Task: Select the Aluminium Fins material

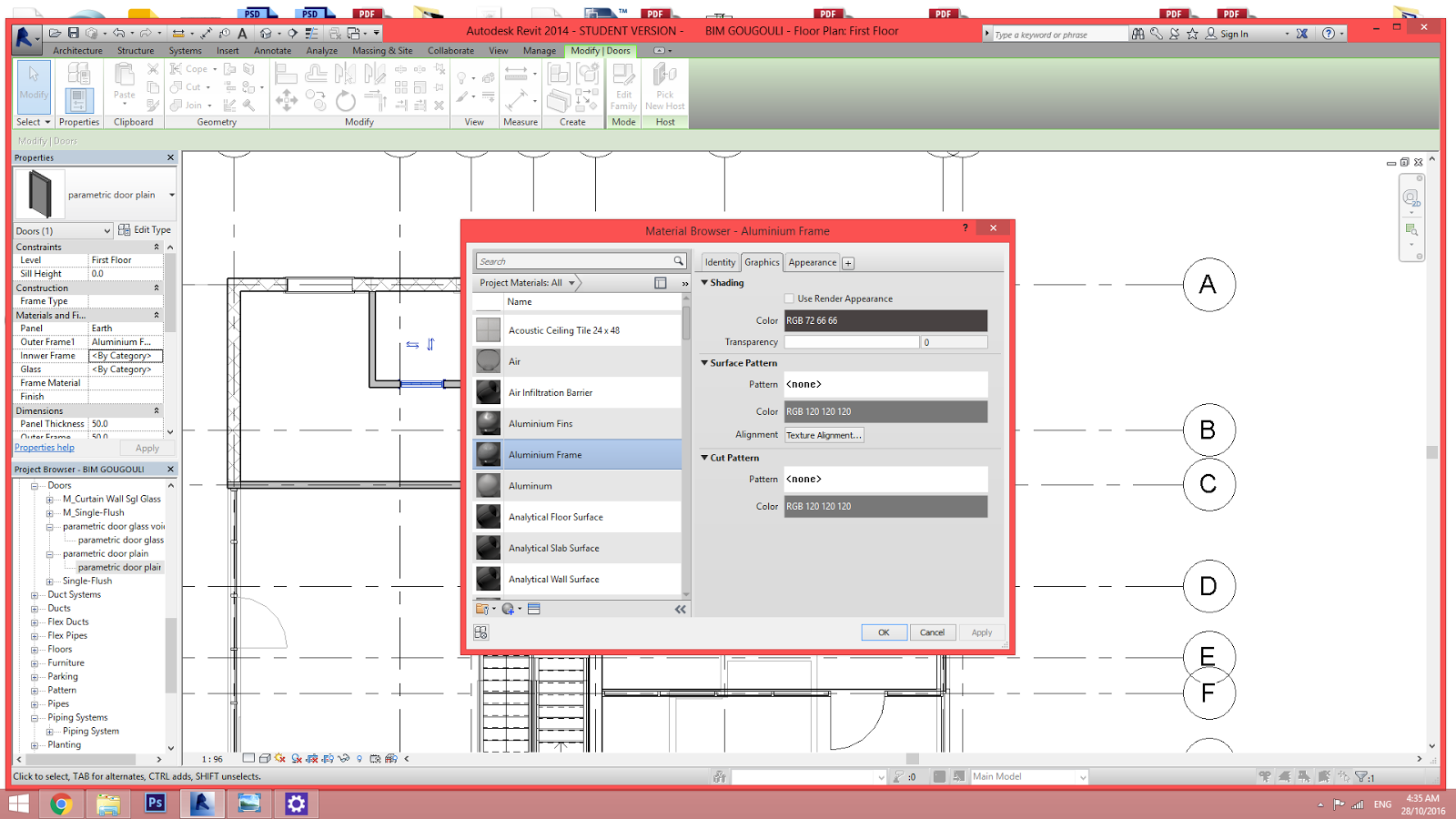Action: point(577,424)
